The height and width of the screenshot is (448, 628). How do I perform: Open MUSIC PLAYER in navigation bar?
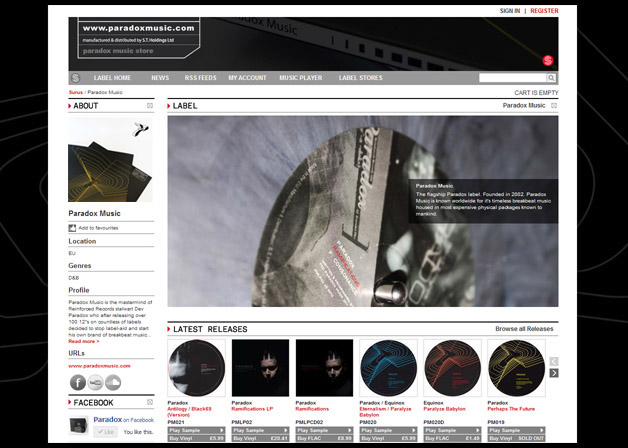point(301,78)
